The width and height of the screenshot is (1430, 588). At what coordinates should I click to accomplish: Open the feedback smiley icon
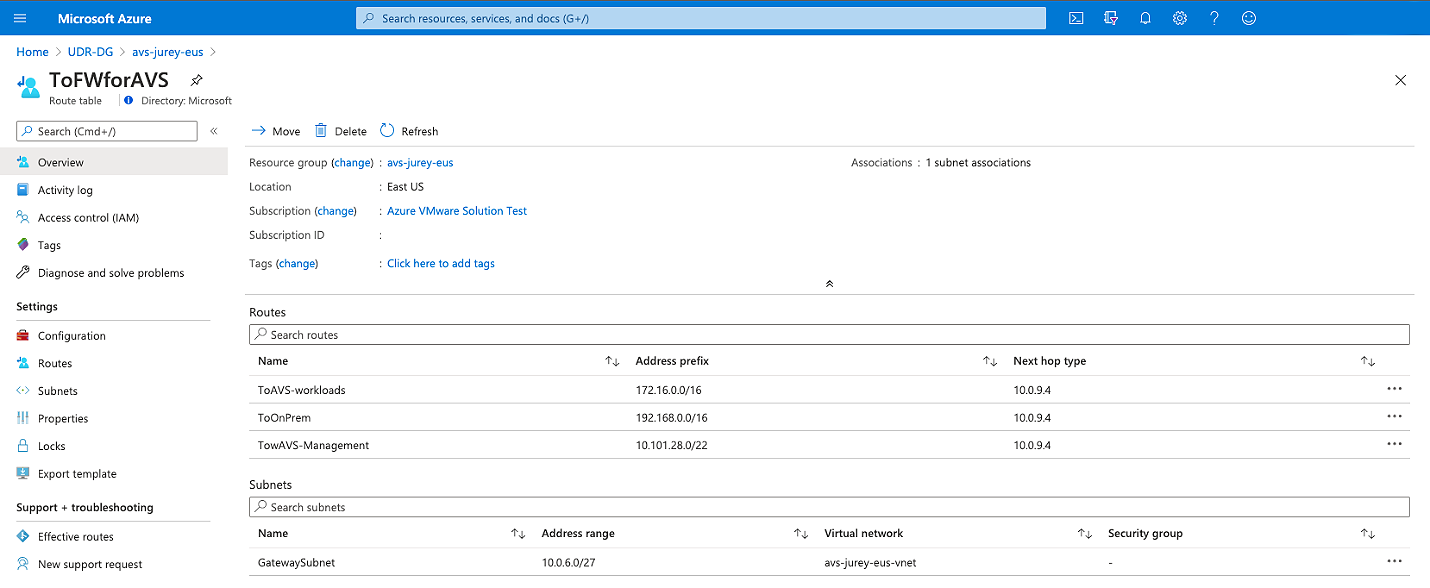[x=1248, y=18]
